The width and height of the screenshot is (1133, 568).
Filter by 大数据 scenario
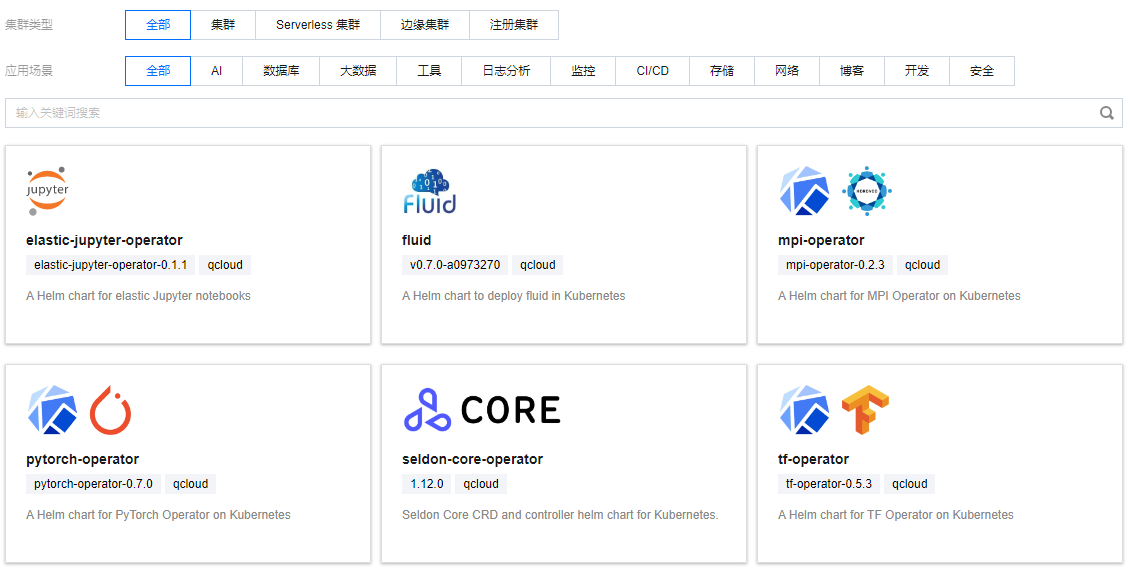pyautogui.click(x=358, y=71)
